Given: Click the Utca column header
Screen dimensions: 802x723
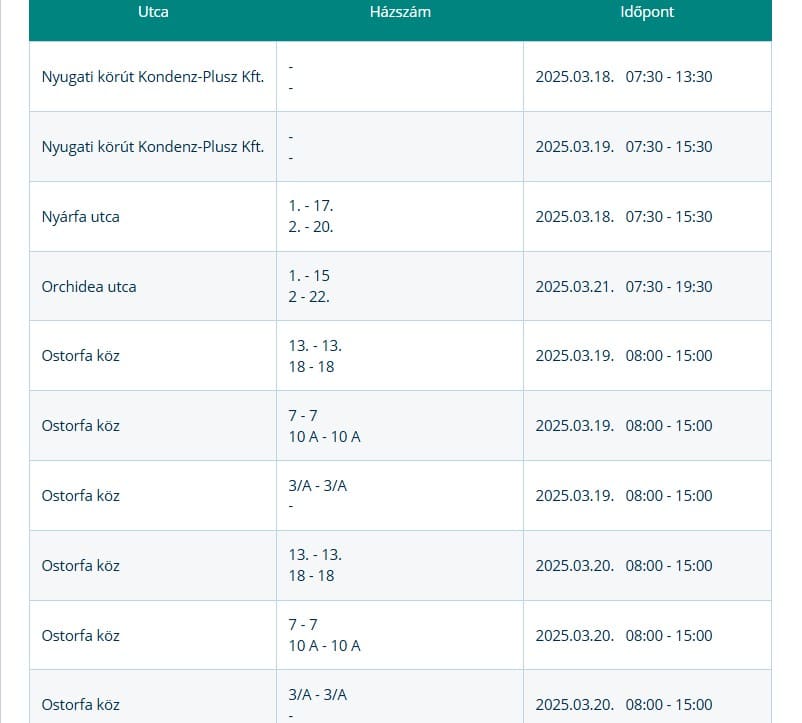Looking at the screenshot, I should tap(152, 13).
